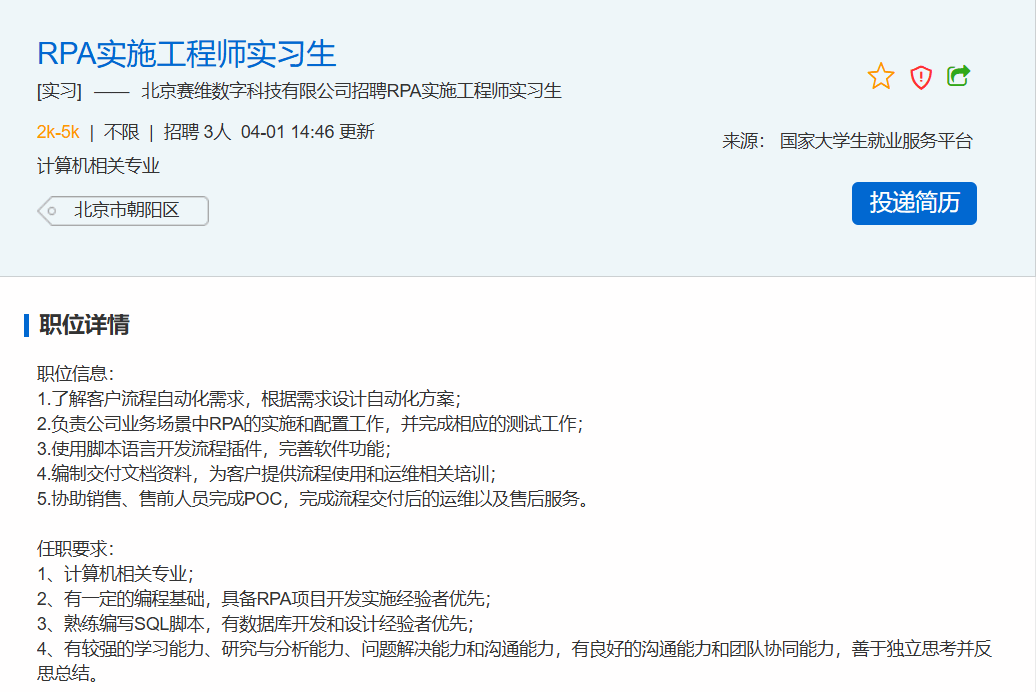Viewport: 1036px width, 692px height.
Task: Click the green share icon
Action: [959, 76]
